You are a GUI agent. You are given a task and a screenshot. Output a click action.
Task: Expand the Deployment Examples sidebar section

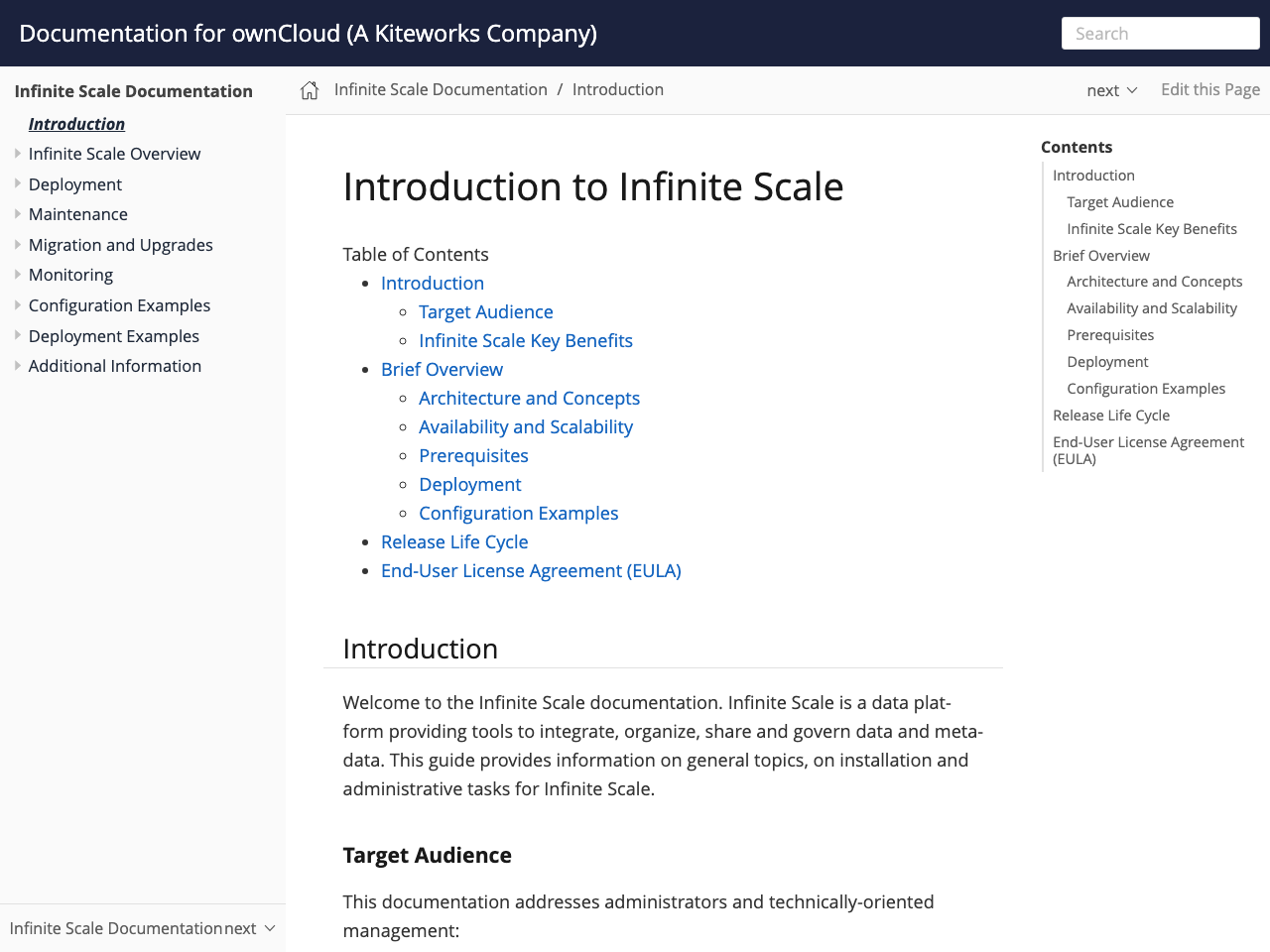(17, 335)
